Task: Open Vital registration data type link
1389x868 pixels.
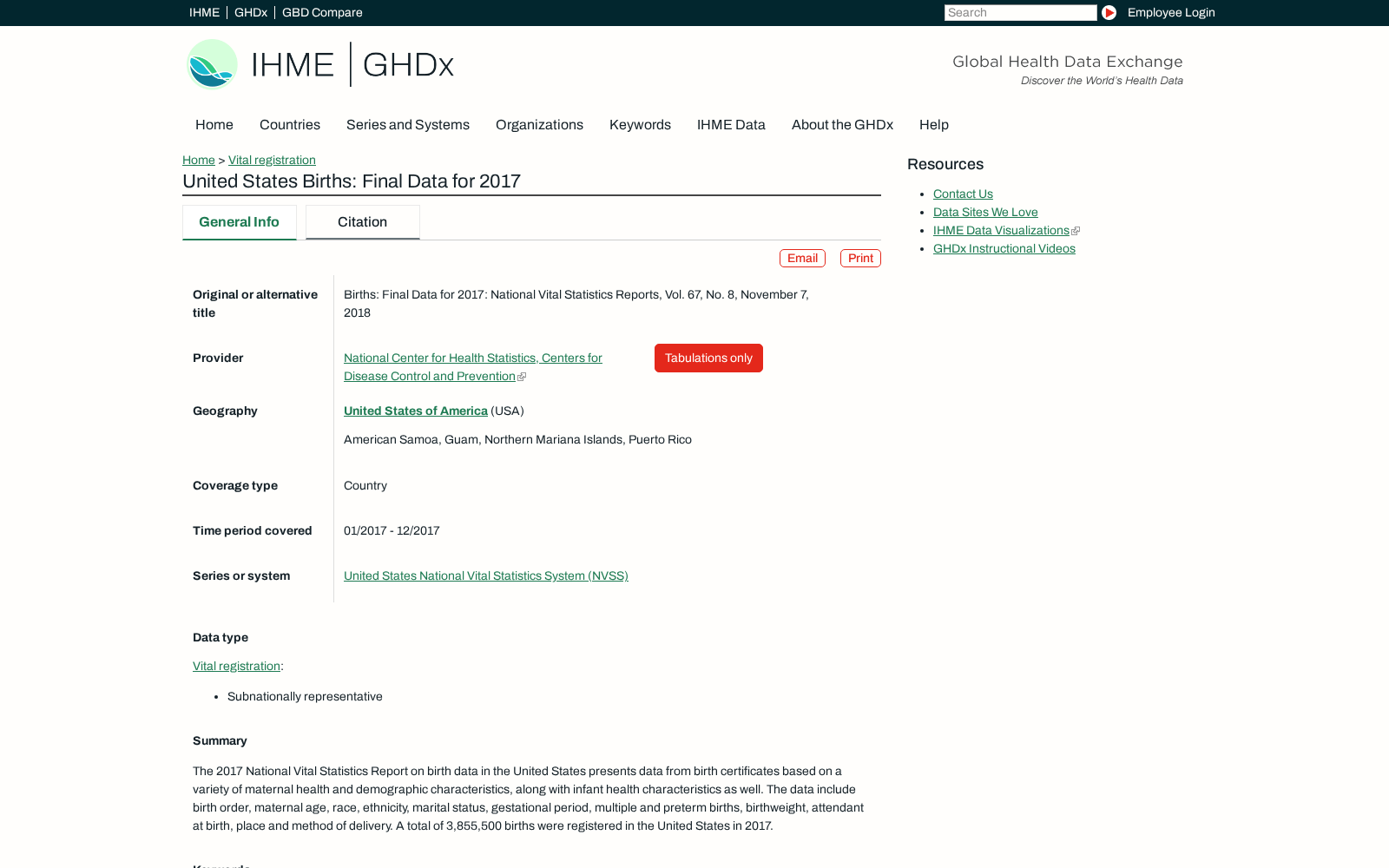Action: click(x=236, y=666)
